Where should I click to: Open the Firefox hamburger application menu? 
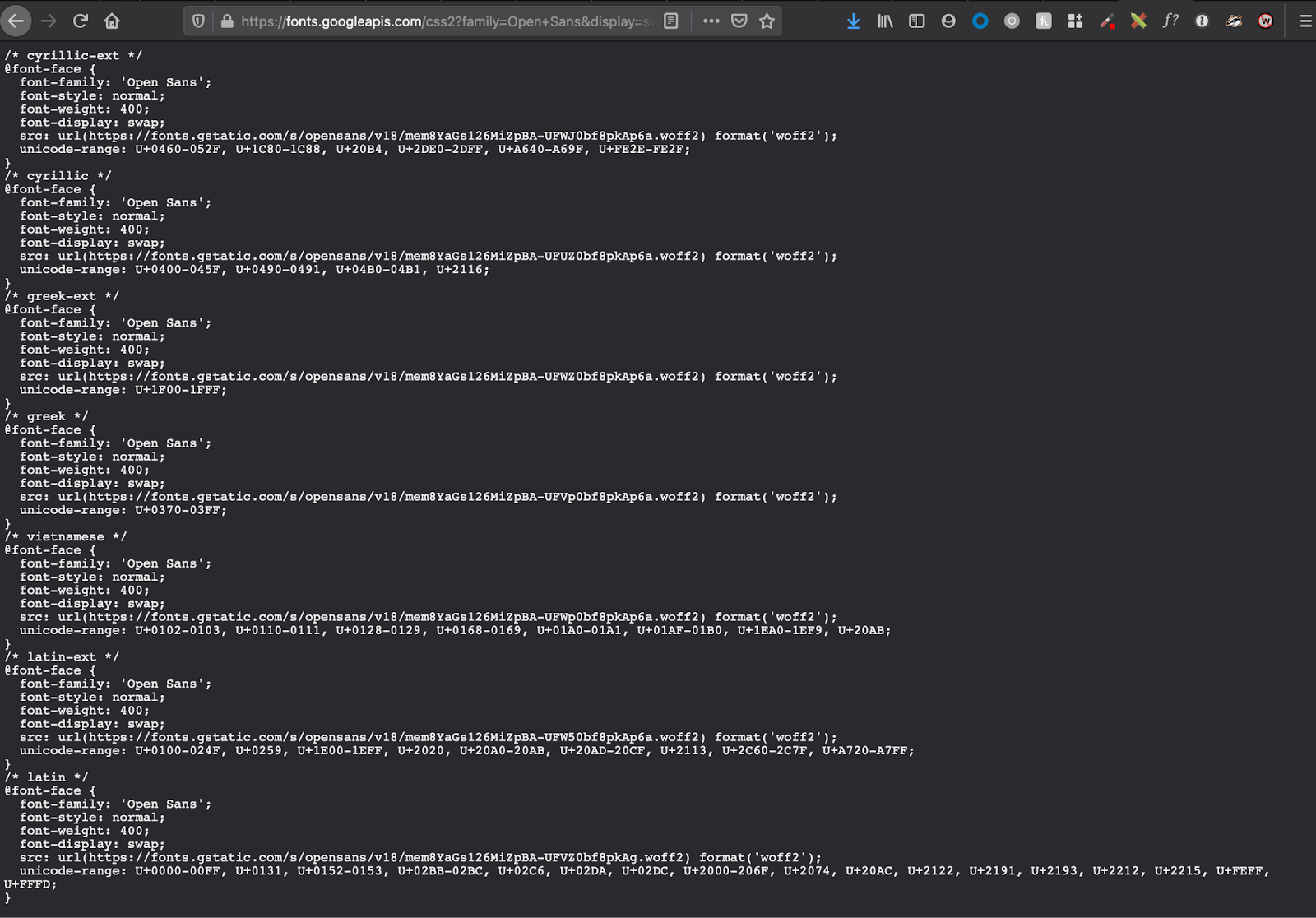pos(1304,21)
